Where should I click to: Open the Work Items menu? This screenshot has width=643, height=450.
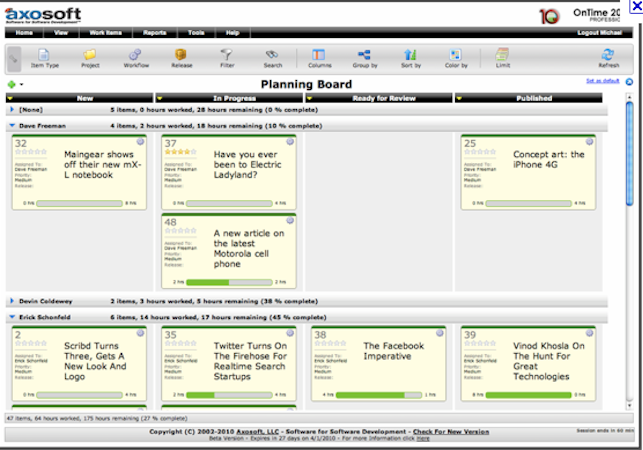coord(105,33)
